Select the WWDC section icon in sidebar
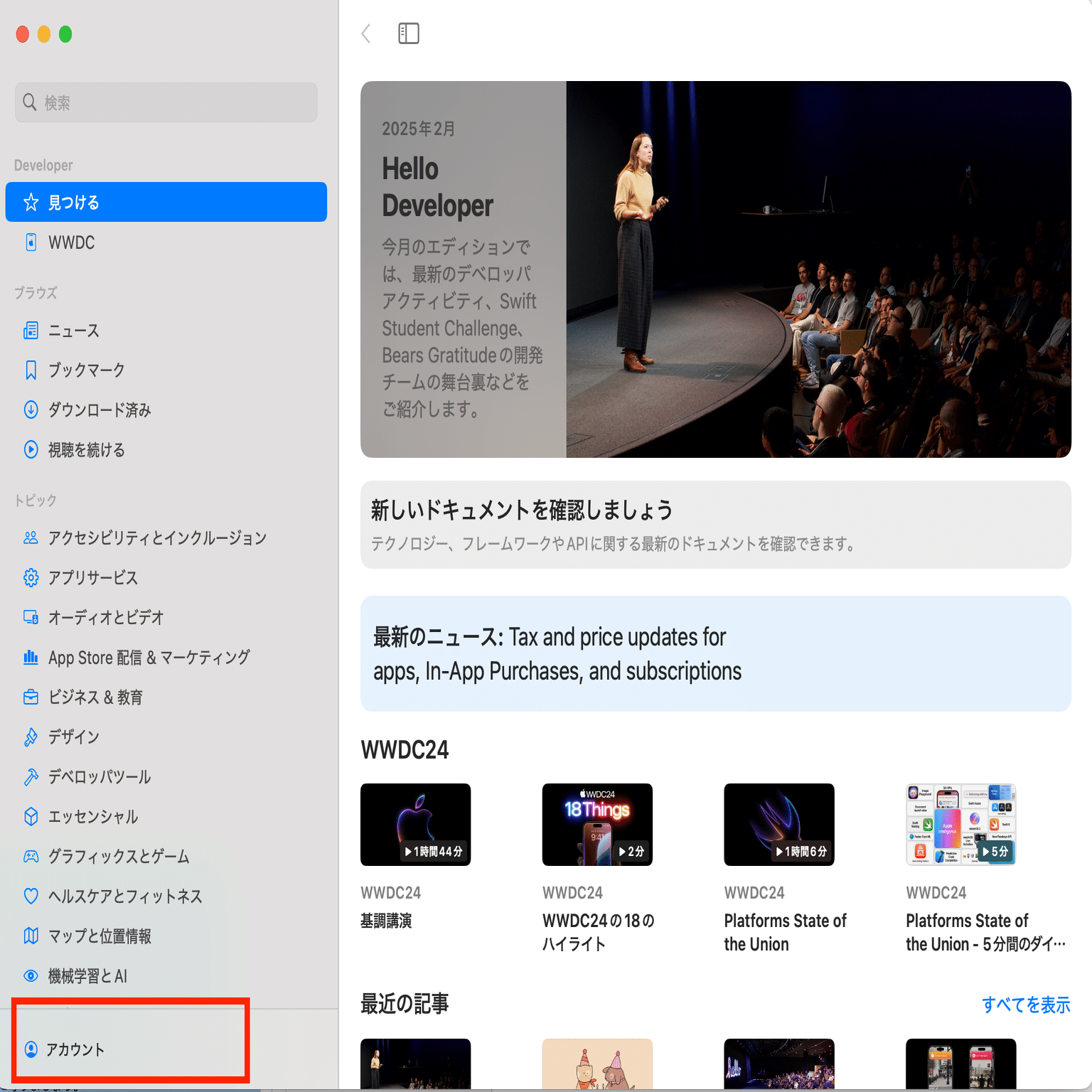Screen dimensions: 1092x1092 point(31,242)
